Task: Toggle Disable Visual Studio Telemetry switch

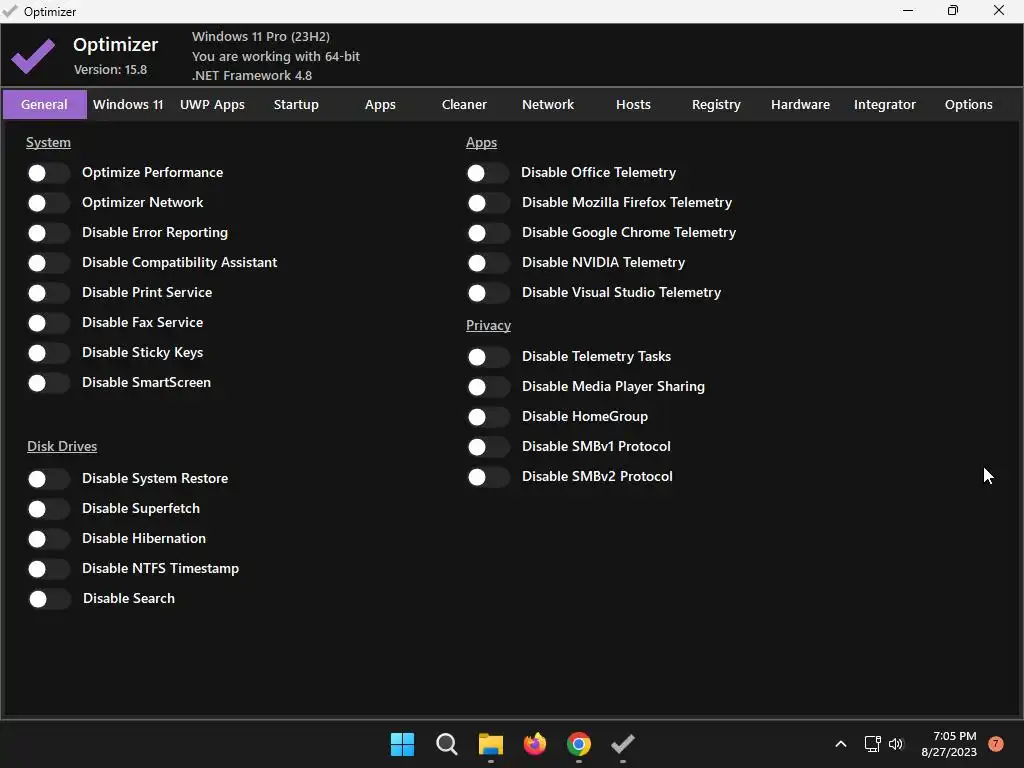Action: 488,293
